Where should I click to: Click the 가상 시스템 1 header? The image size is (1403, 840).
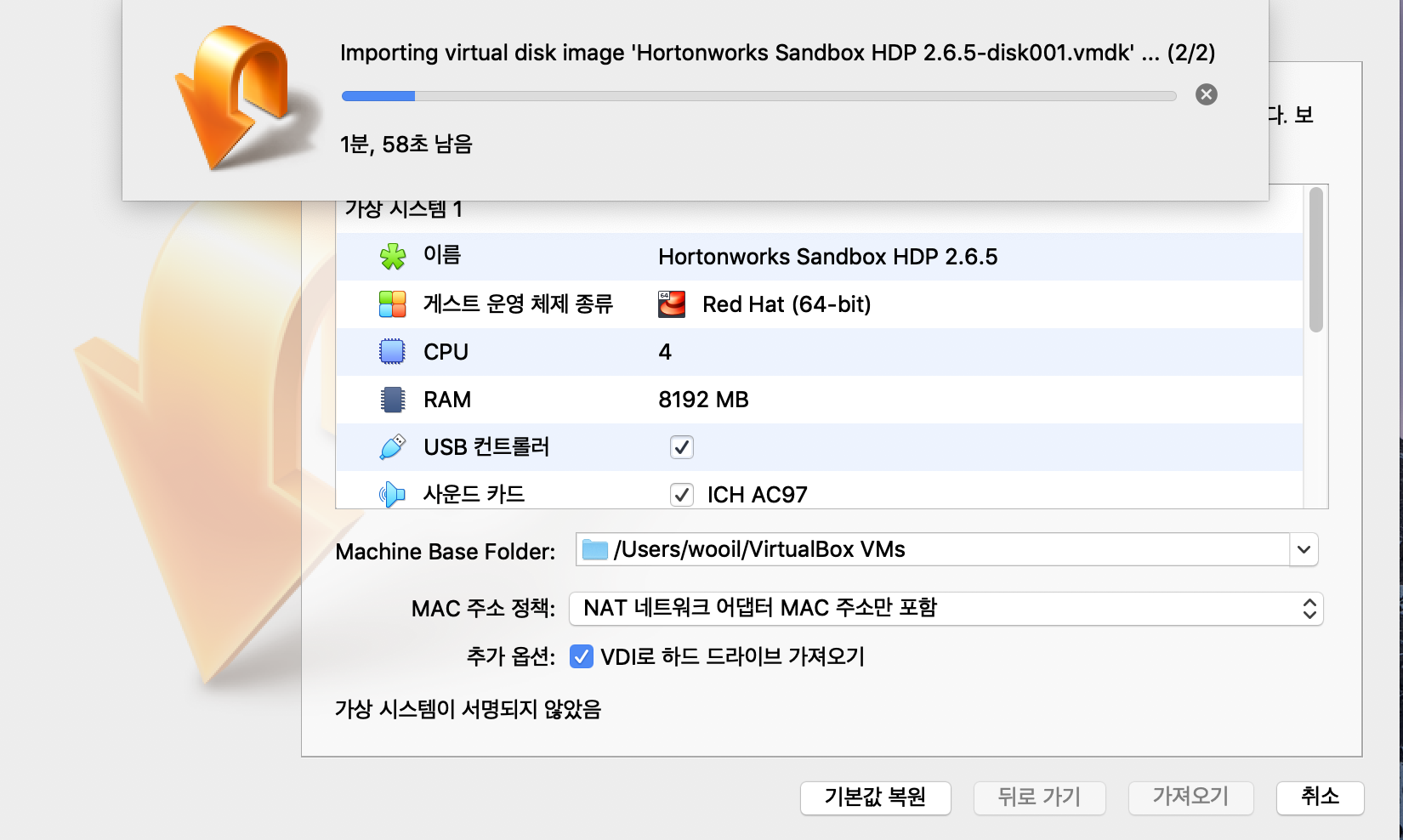click(x=403, y=208)
